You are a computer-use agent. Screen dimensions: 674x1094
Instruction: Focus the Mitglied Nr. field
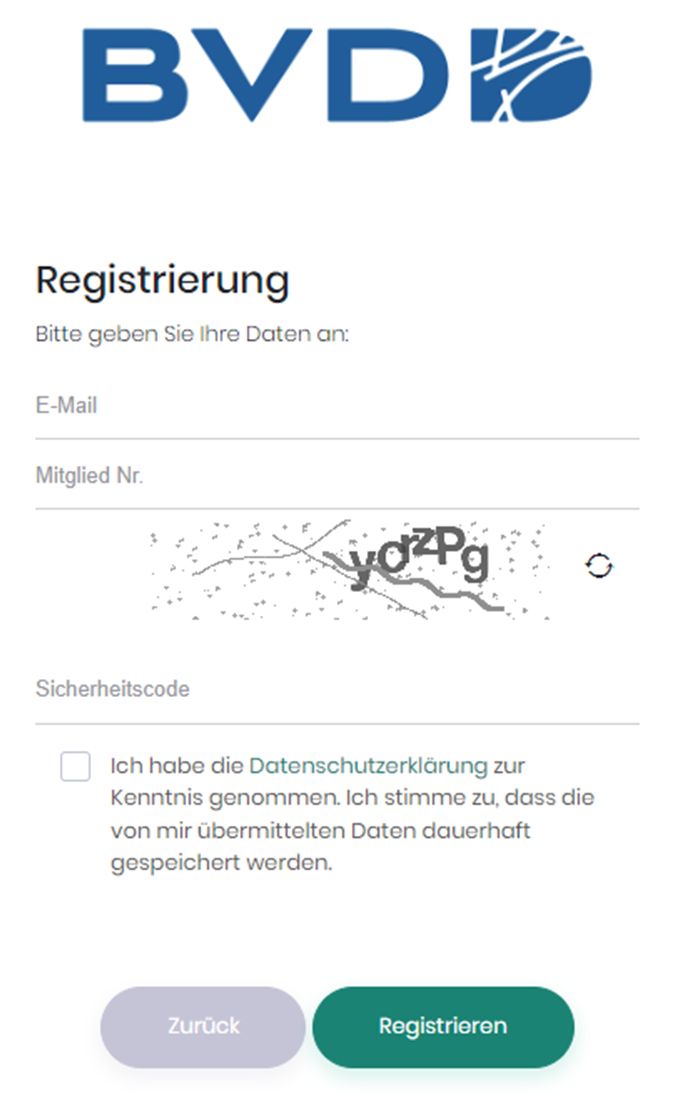click(x=337, y=476)
